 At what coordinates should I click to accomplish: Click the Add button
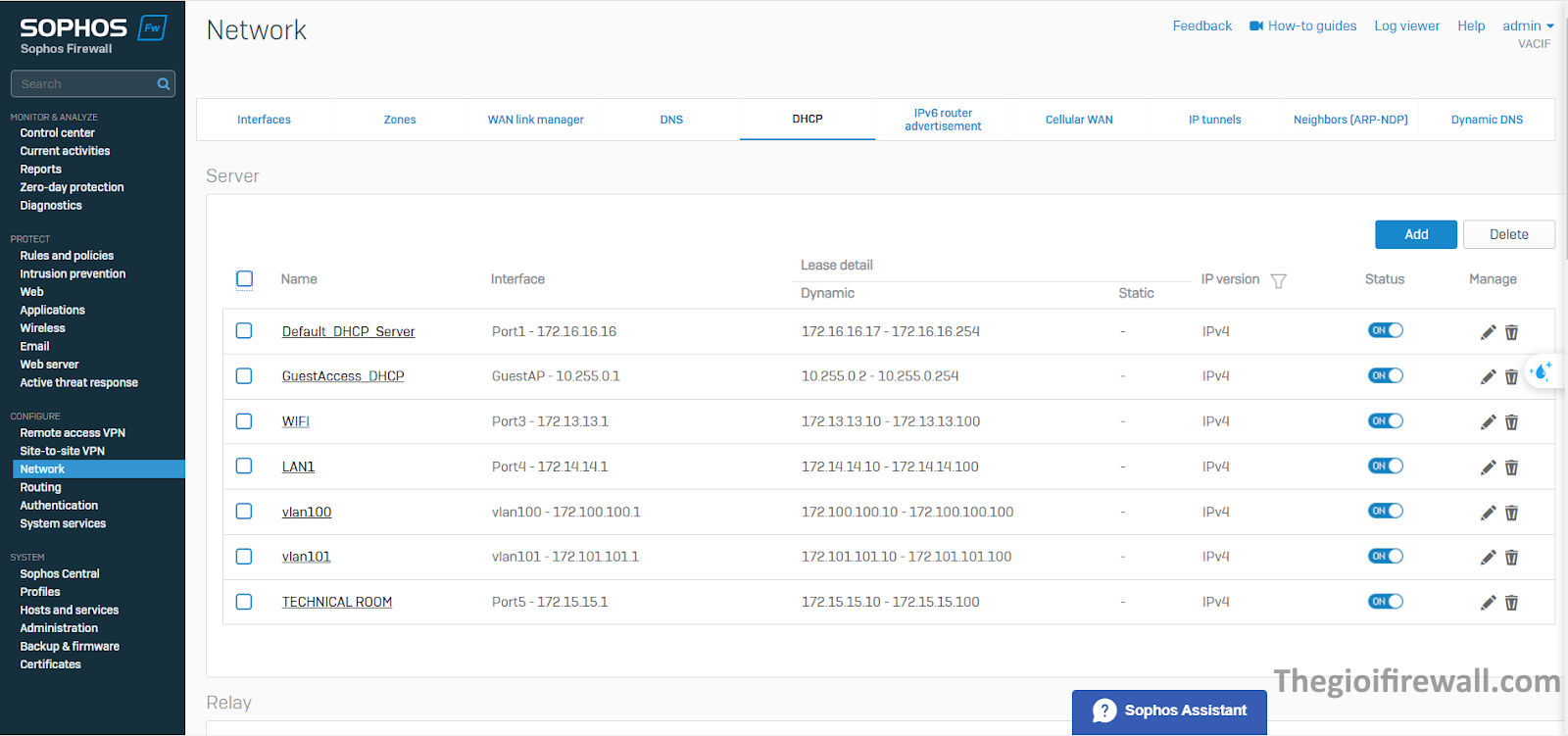[1415, 234]
